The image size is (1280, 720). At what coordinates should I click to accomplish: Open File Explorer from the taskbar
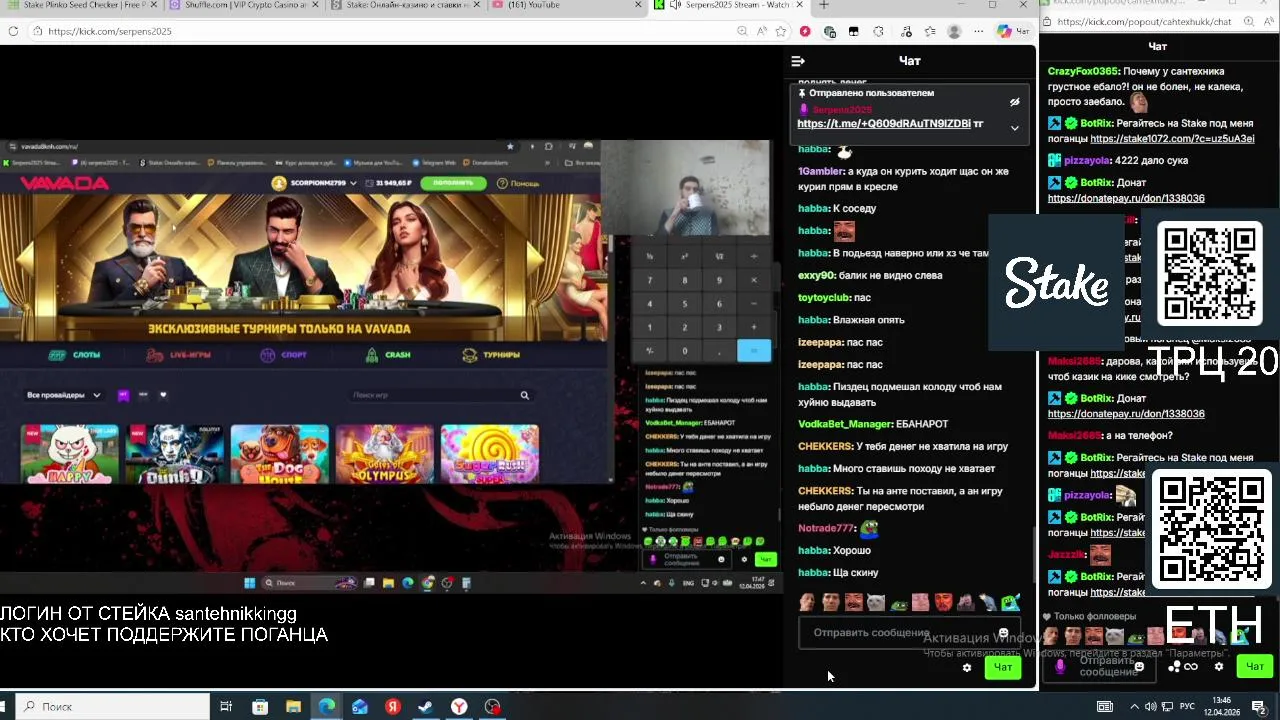(293, 707)
